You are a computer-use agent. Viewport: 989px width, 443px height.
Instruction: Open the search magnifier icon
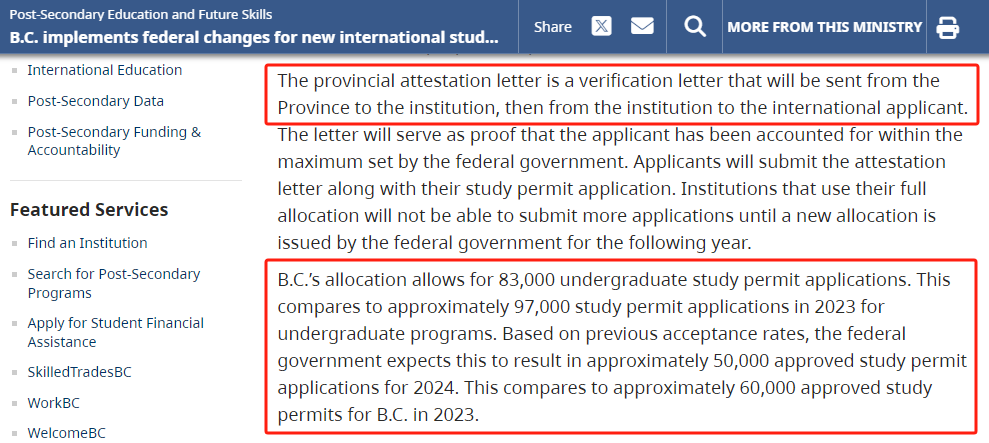point(695,27)
